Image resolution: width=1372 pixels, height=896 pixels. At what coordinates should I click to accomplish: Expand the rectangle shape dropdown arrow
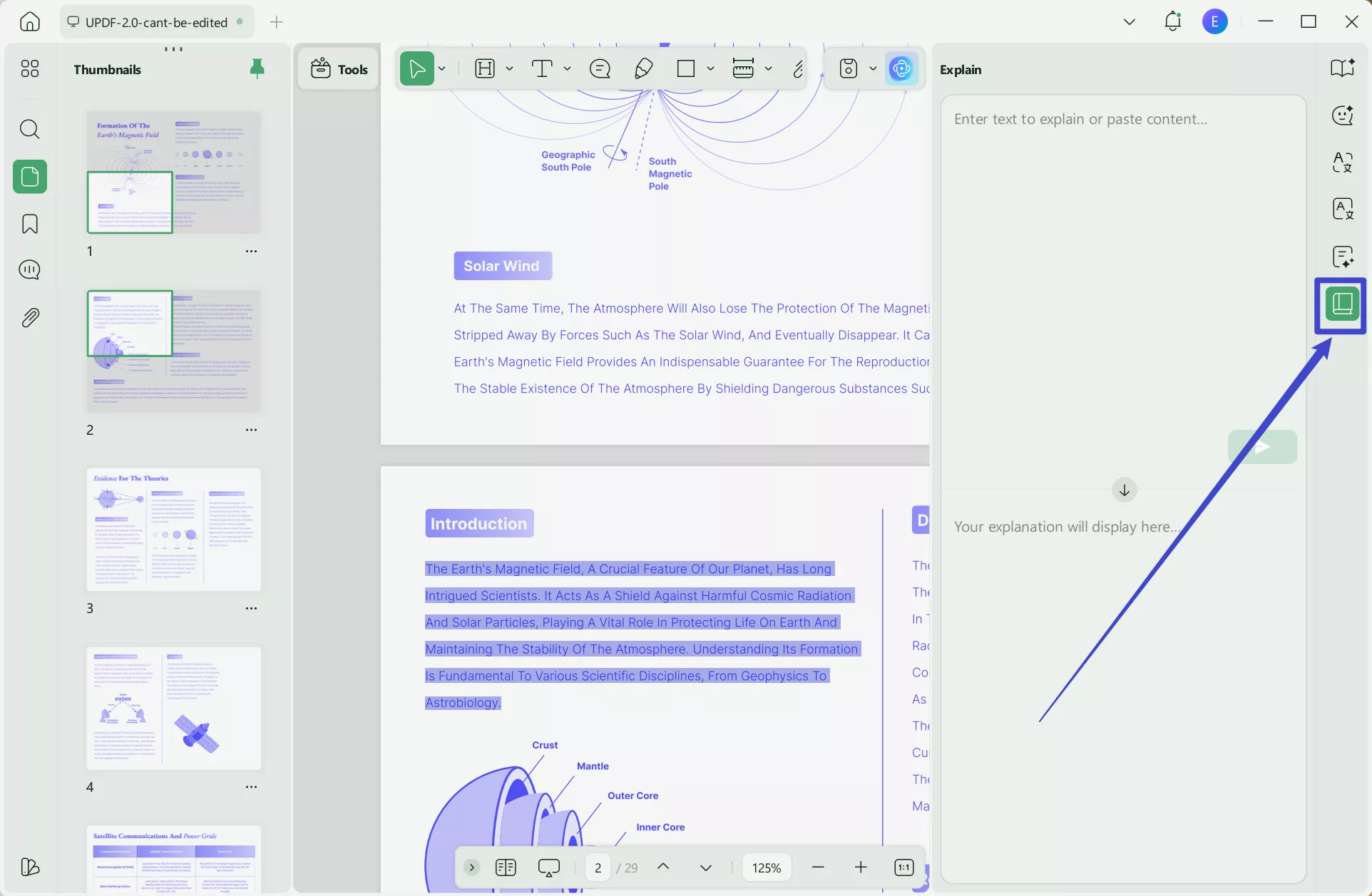[710, 68]
